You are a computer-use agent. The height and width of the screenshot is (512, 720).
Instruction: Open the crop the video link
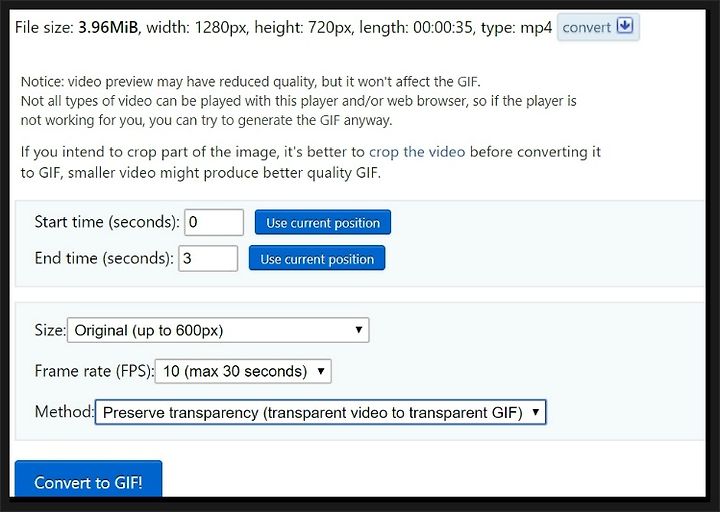click(x=417, y=152)
